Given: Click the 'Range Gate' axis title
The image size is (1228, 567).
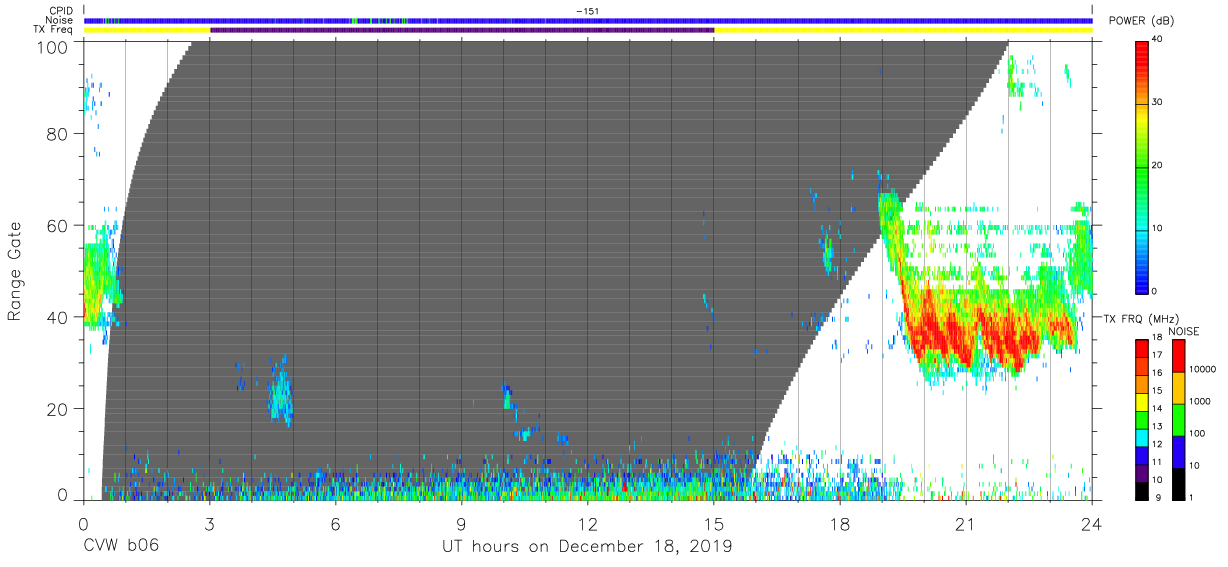Looking at the screenshot, I should point(15,271).
